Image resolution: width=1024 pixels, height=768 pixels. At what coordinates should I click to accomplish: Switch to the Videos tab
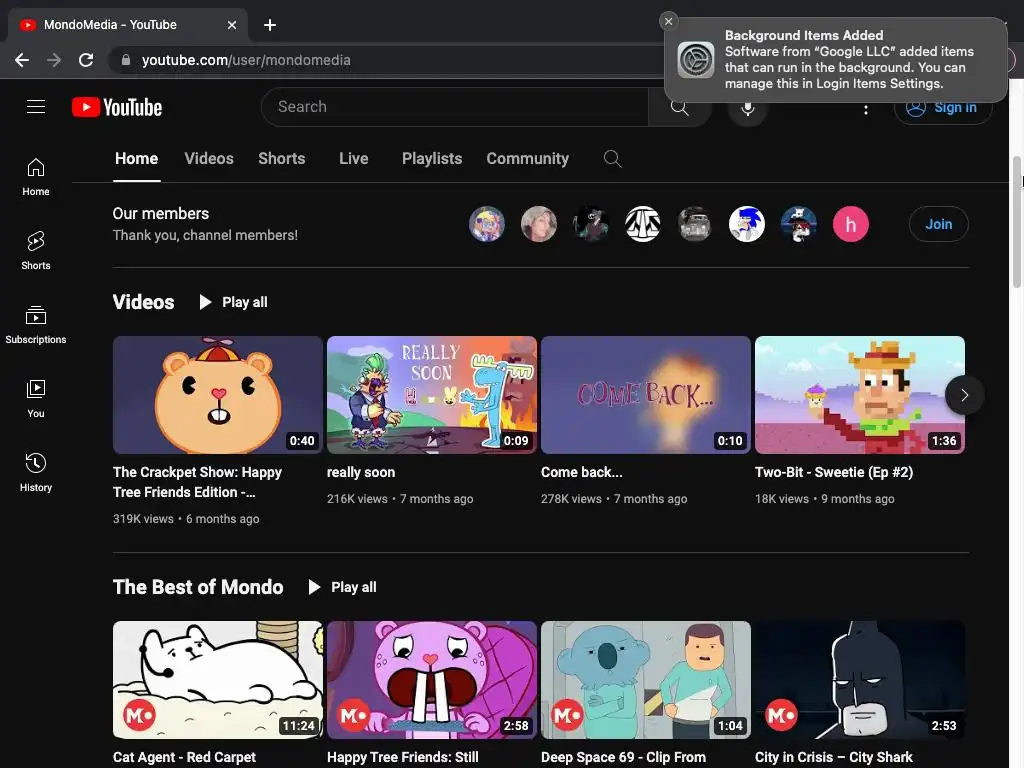click(x=209, y=159)
